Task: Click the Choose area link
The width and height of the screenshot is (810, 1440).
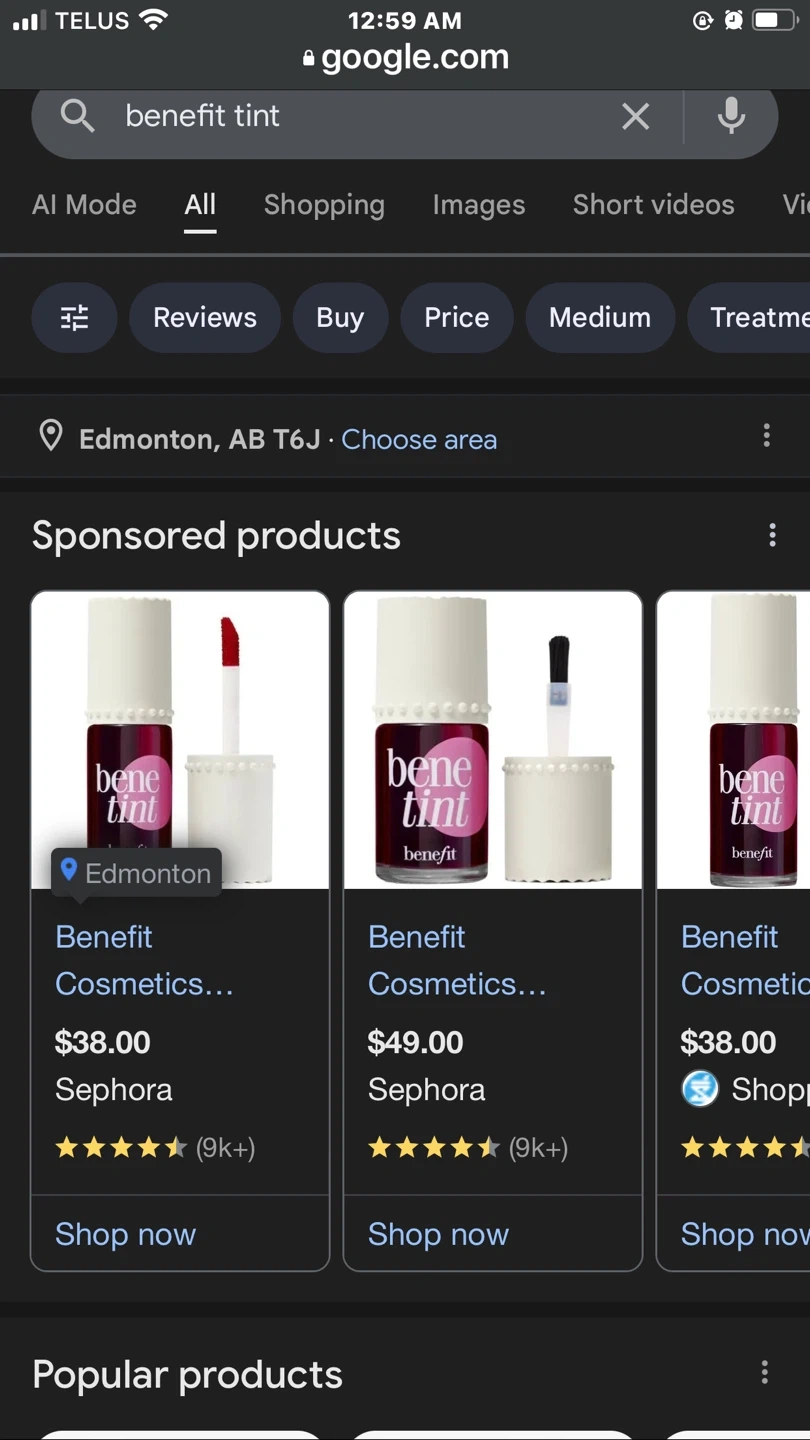Action: (x=419, y=440)
